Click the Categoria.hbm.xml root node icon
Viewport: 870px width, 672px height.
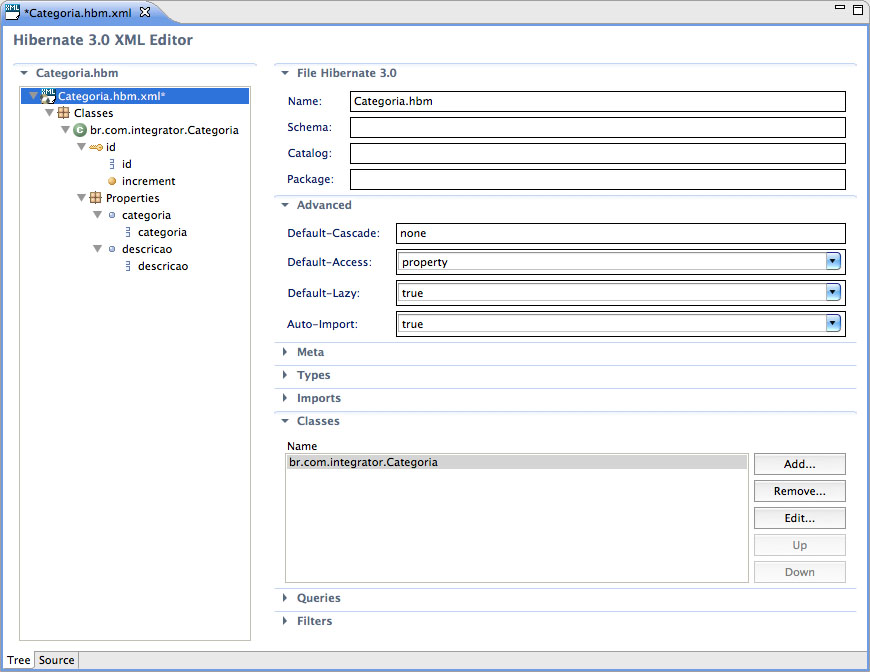pos(48,96)
